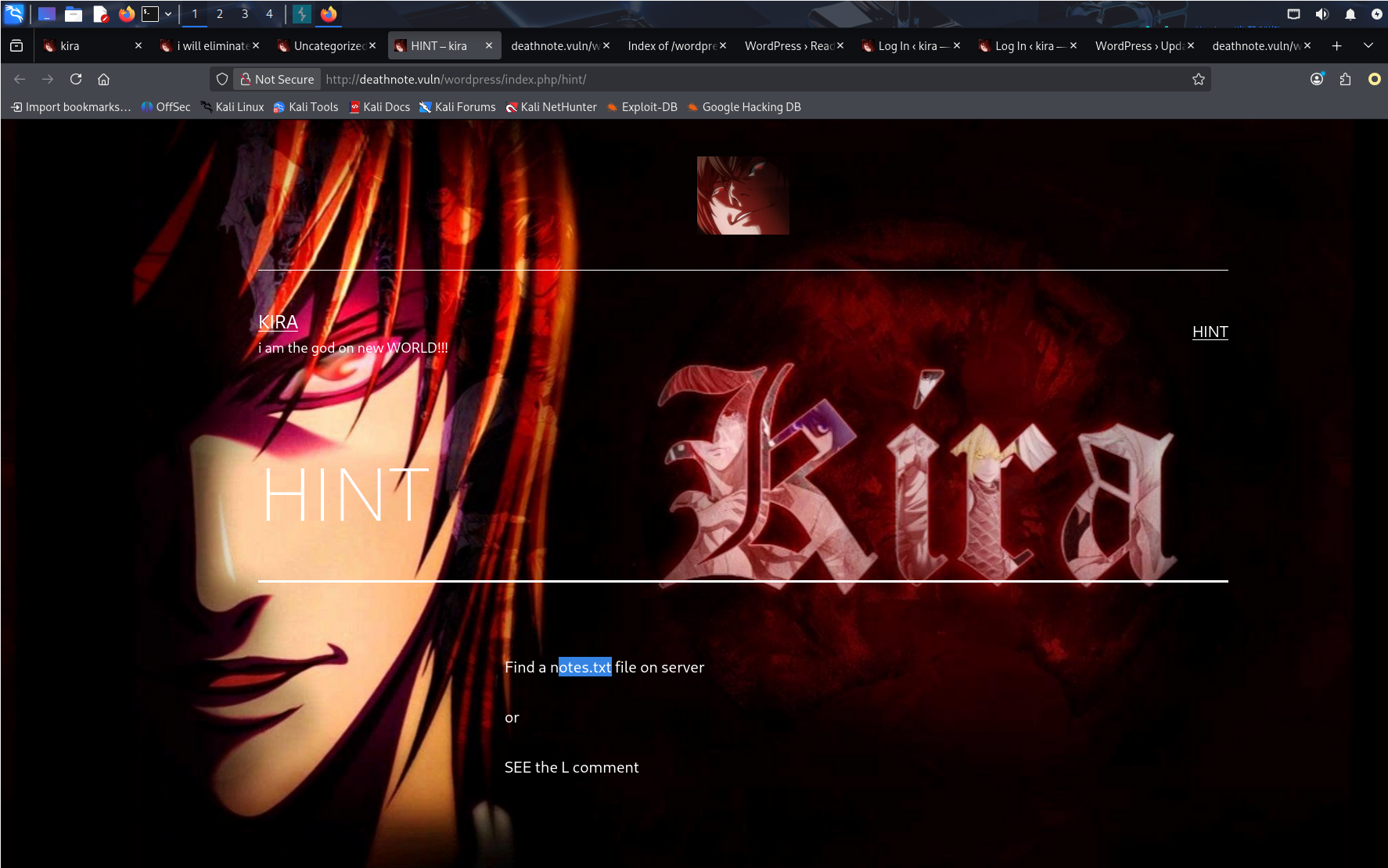Open the recent tabs view icon
Image resolution: width=1388 pixels, height=868 pixels.
pyautogui.click(x=16, y=46)
